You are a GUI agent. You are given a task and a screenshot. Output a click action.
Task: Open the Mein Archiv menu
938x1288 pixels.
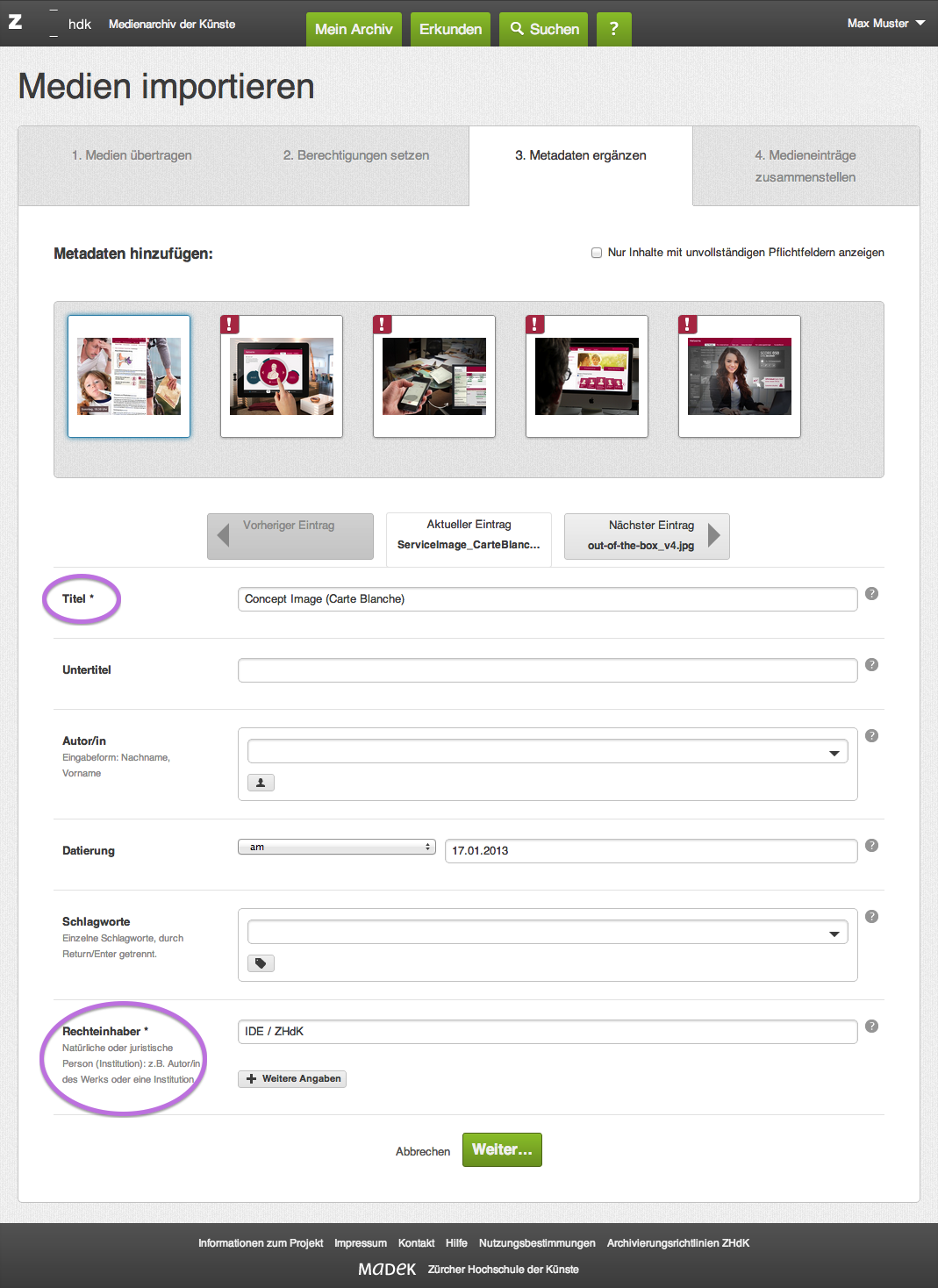[x=354, y=29]
